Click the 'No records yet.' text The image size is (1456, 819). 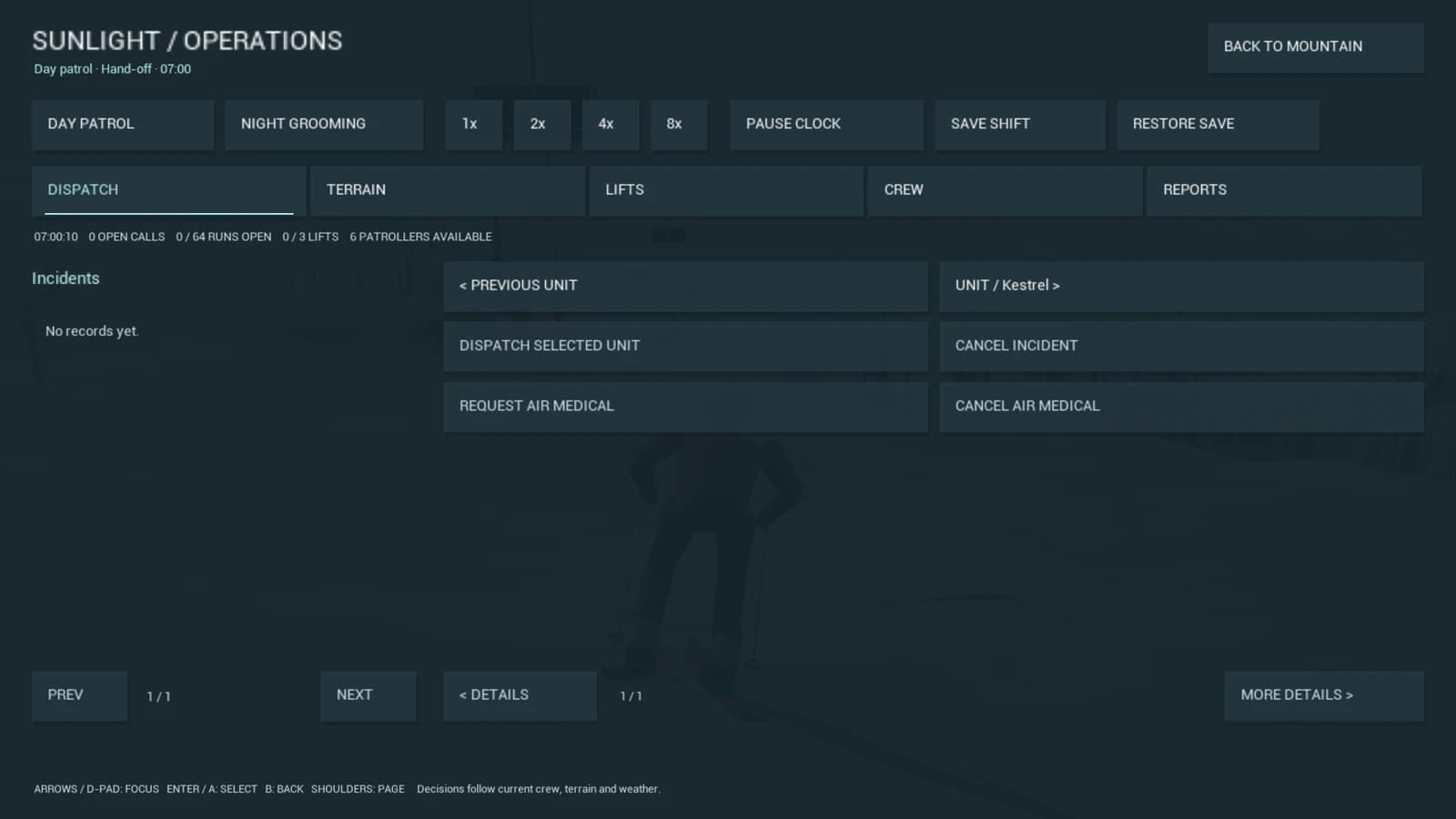[92, 331]
